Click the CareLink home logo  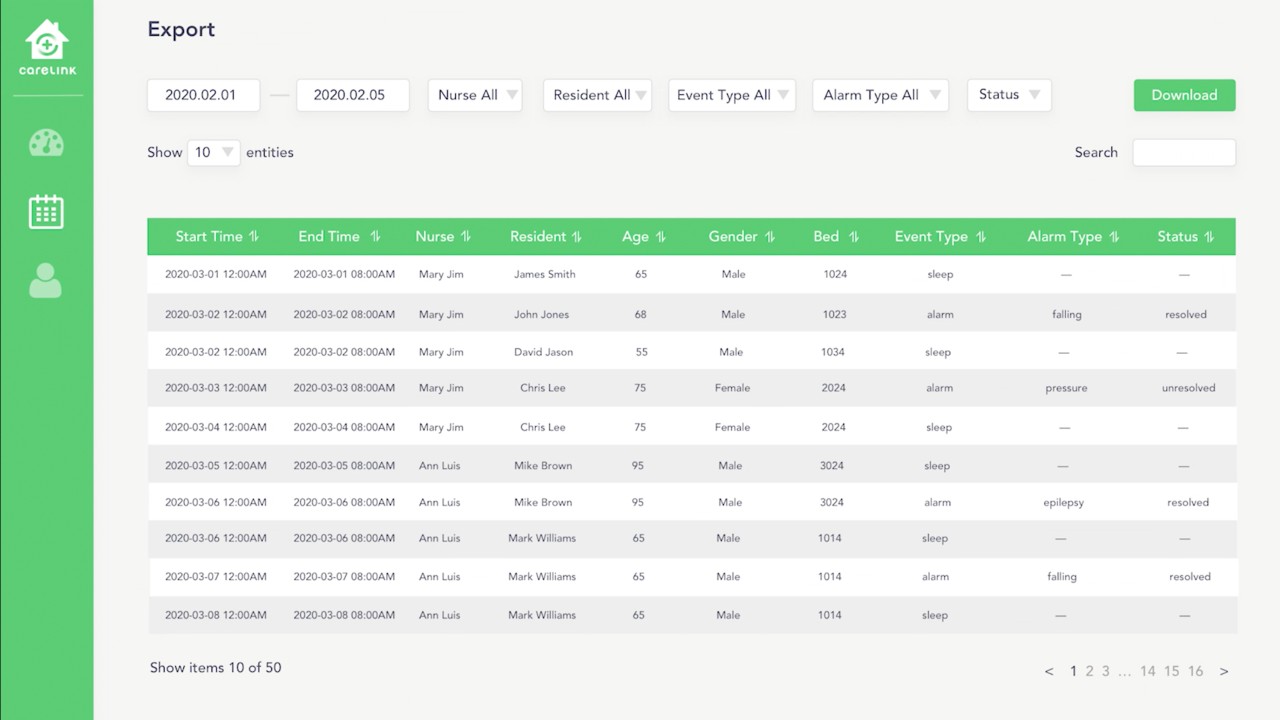tap(47, 47)
